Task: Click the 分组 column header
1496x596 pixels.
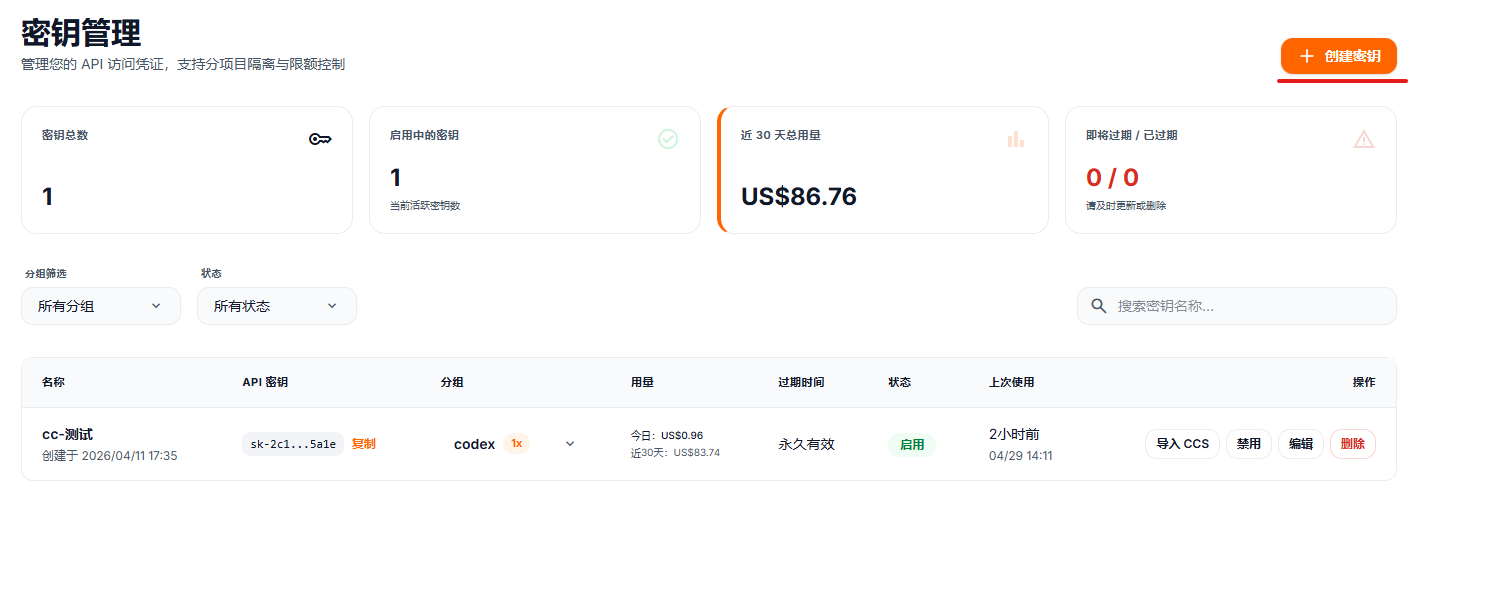Action: coord(452,382)
